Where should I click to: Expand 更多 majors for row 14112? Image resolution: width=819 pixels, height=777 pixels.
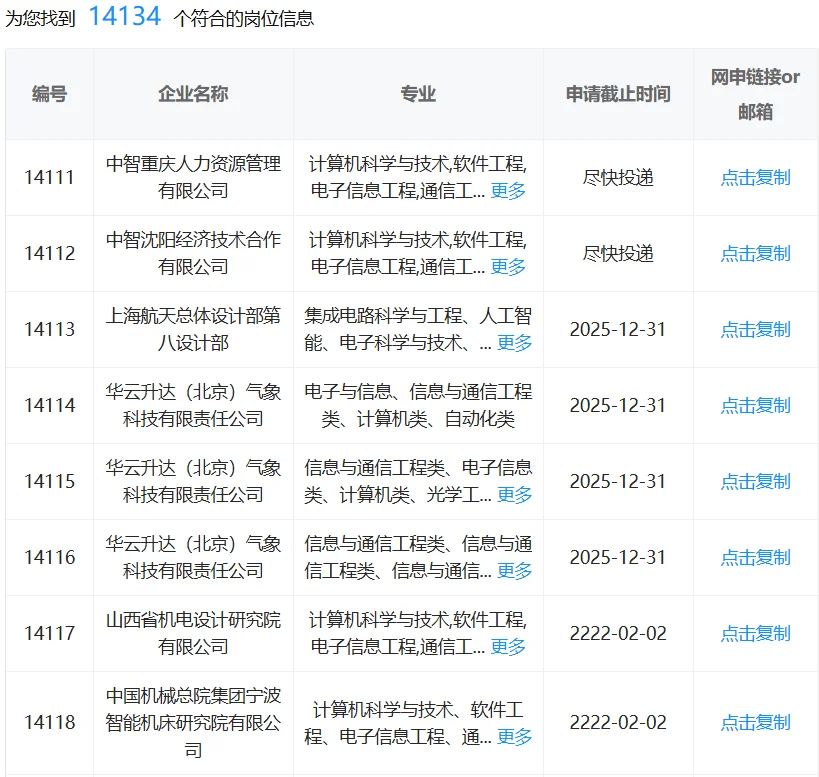(x=508, y=267)
